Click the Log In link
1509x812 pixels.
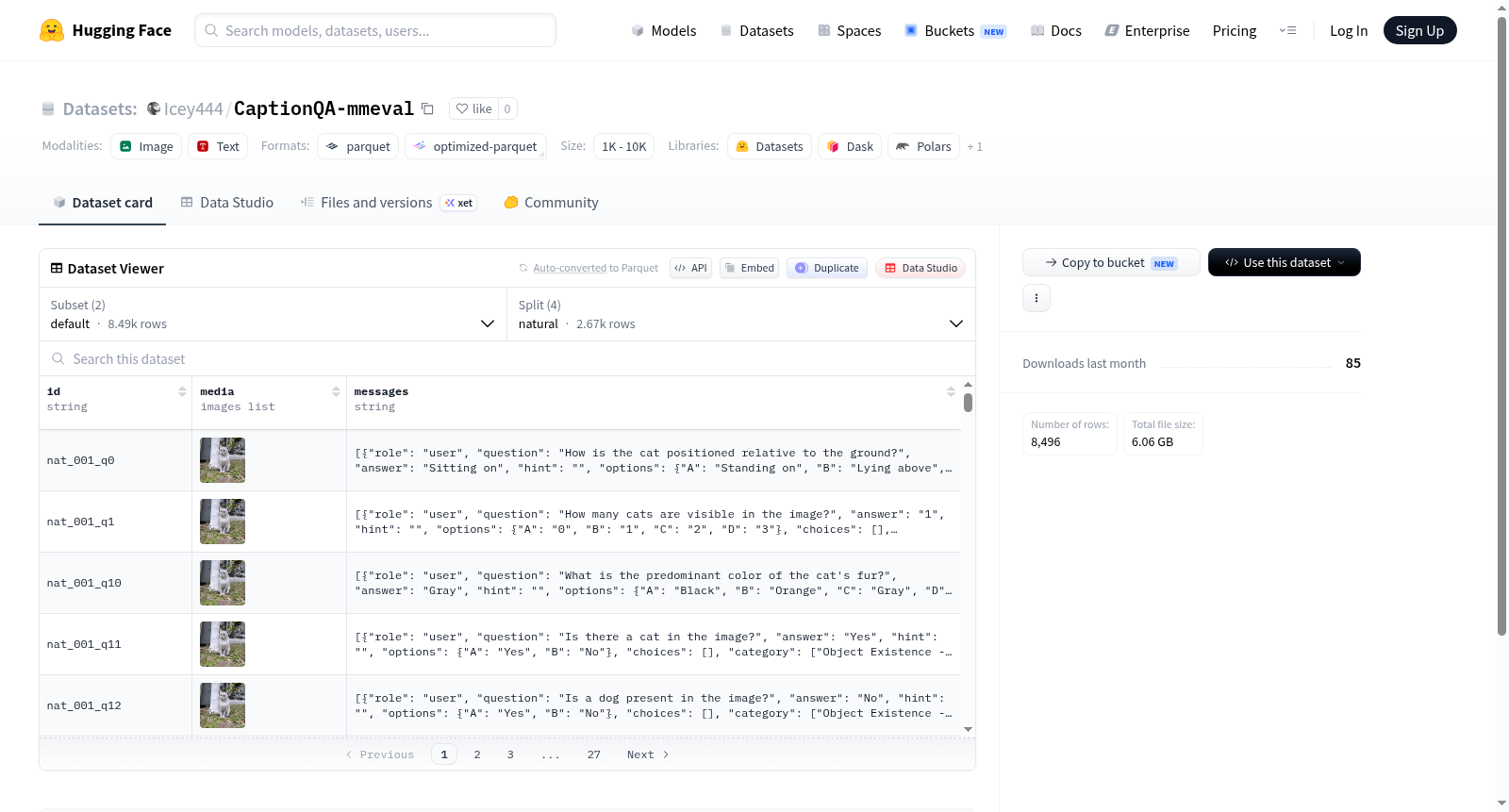point(1349,30)
